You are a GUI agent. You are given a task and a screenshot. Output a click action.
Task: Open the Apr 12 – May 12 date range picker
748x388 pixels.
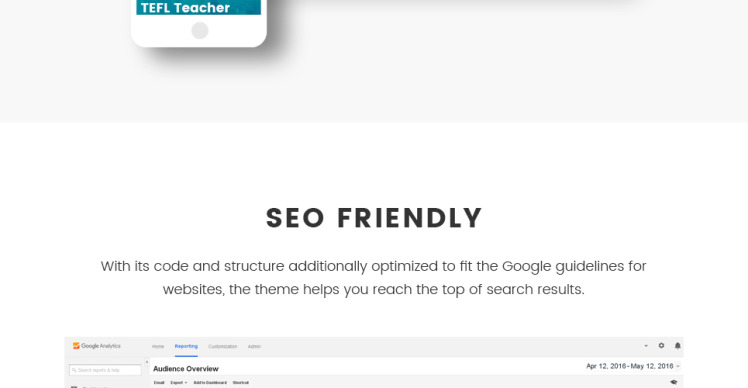633,366
